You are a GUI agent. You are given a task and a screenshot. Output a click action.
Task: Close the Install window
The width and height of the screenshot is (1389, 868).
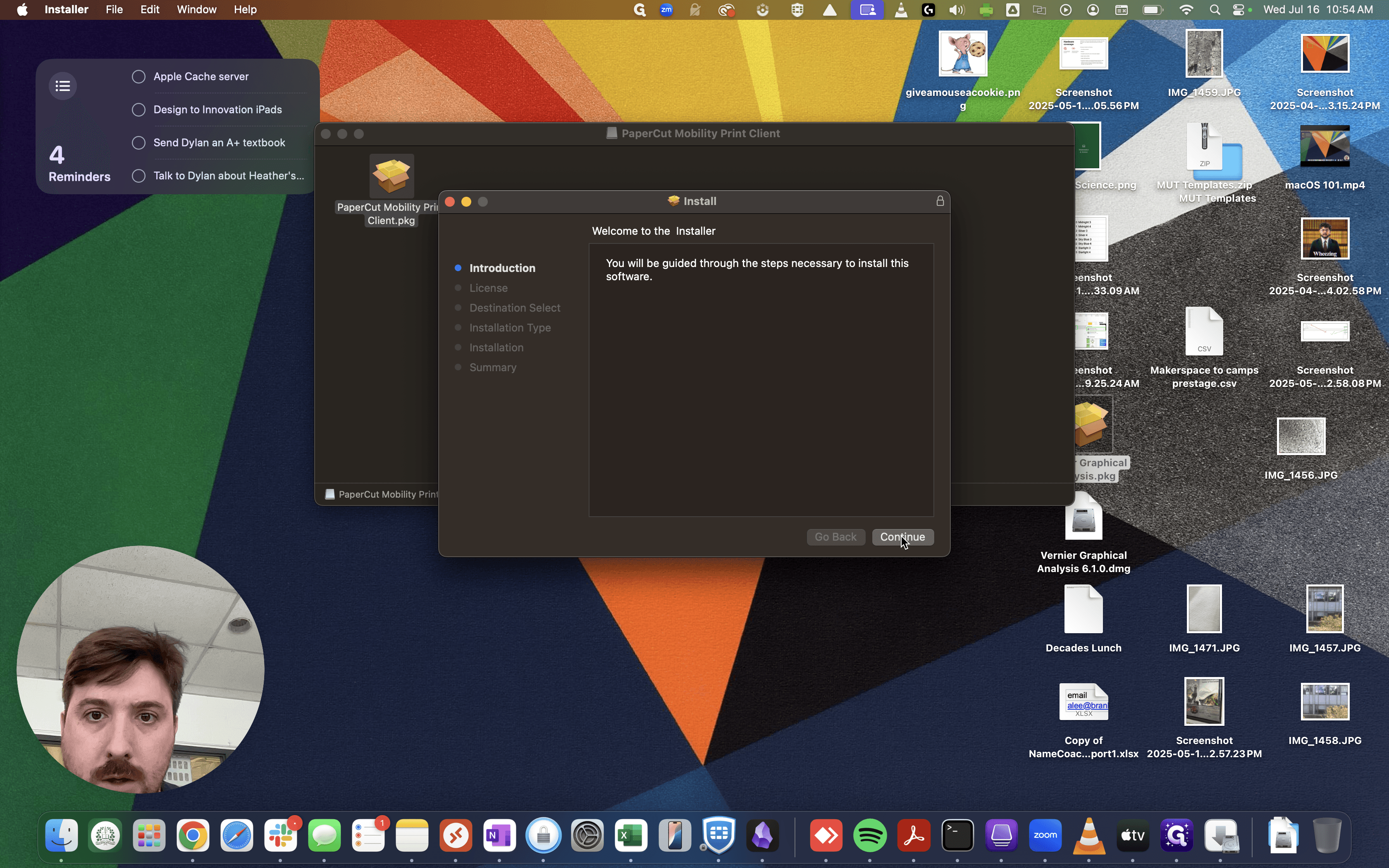[450, 202]
